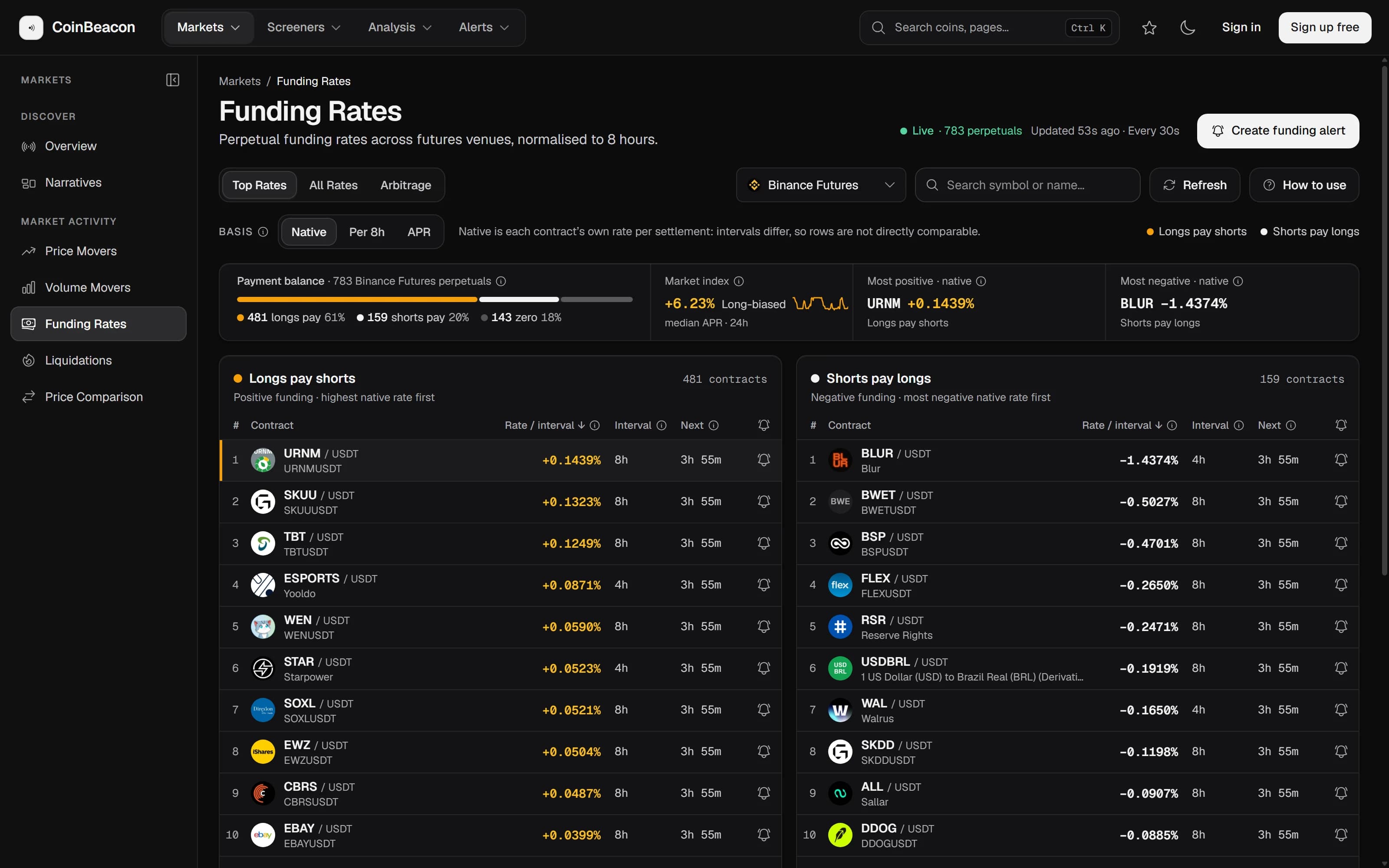
Task: Open Market index info icon
Action: tap(739, 281)
